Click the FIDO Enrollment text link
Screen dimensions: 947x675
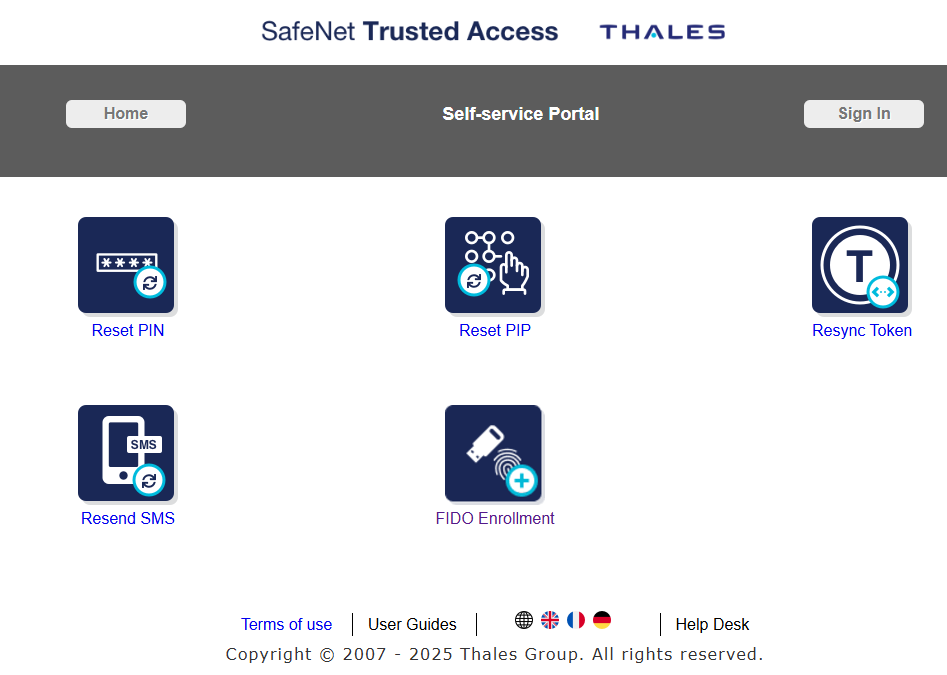pos(495,519)
